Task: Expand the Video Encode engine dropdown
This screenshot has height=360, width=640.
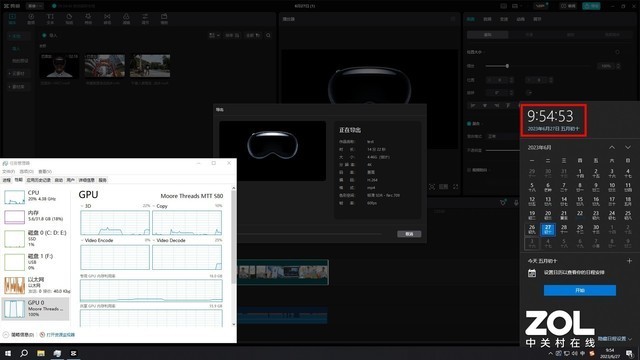Action: coord(82,240)
